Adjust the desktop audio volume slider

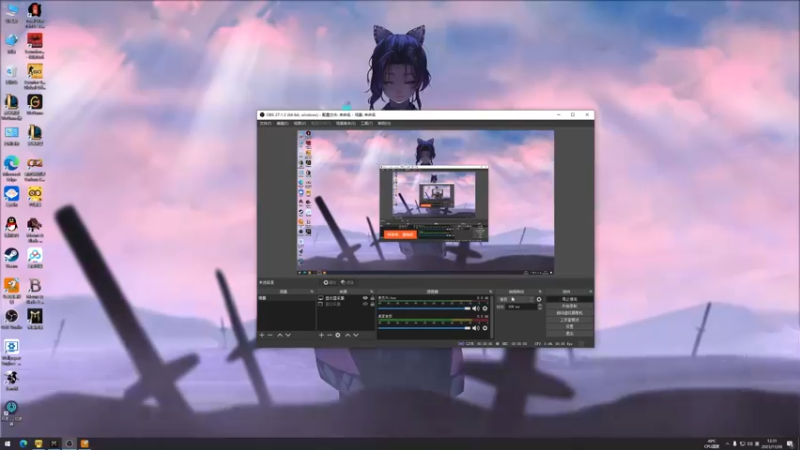[x=424, y=328]
